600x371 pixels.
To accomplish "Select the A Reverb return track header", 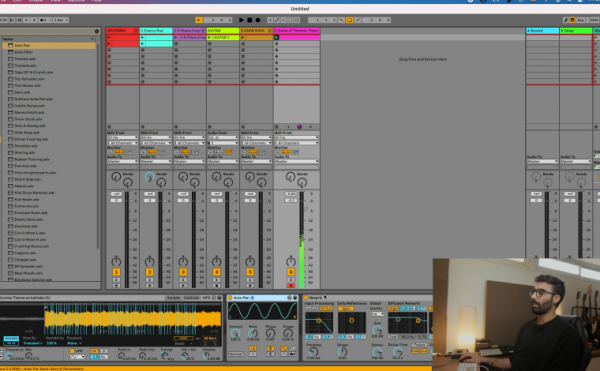I will click(542, 31).
